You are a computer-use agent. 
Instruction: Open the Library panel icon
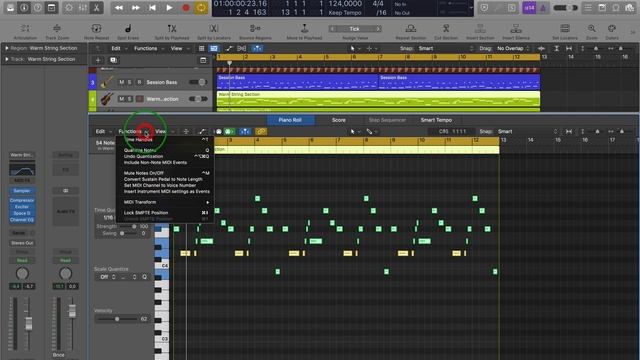pyautogui.click(x=10, y=7)
